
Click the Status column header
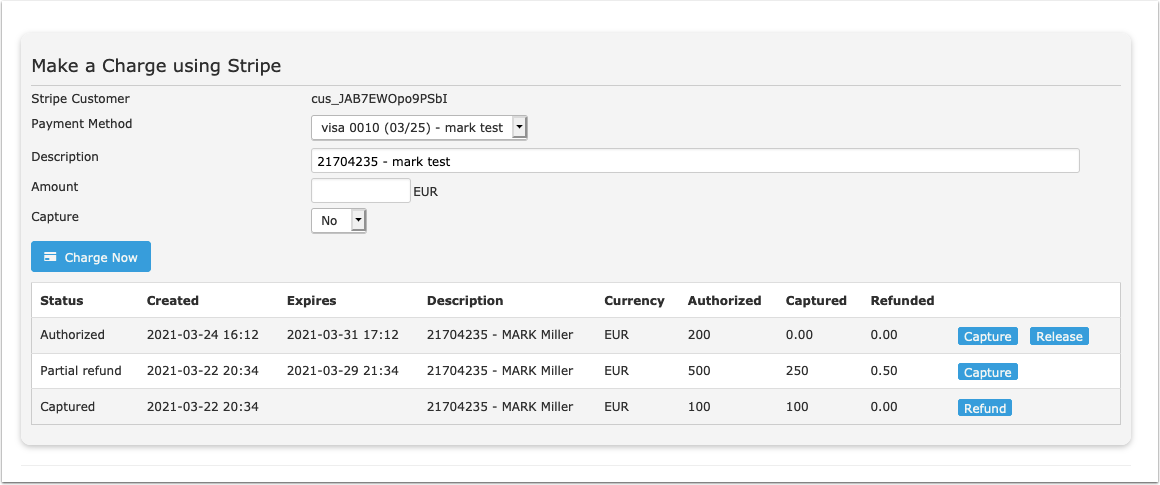[x=61, y=301]
